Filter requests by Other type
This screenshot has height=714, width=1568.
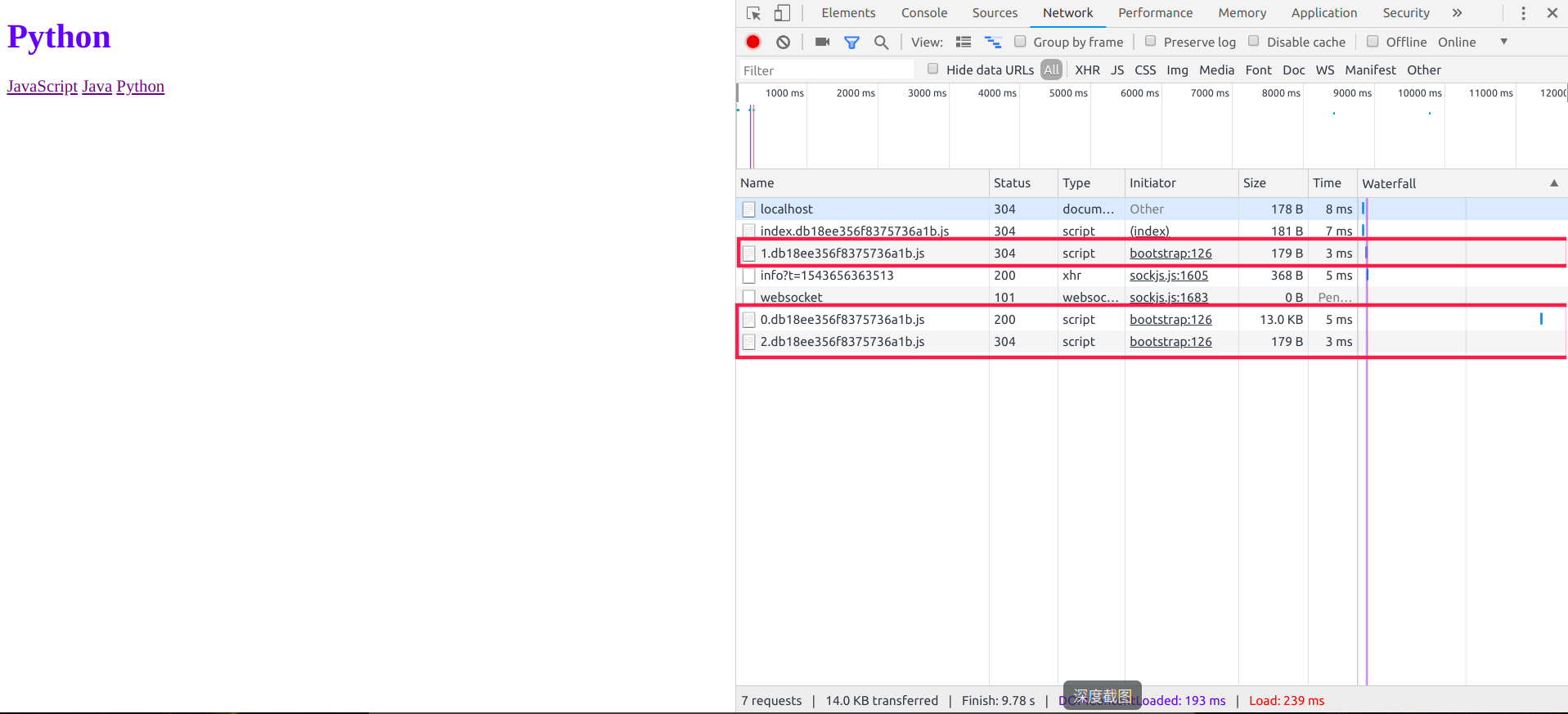[1424, 70]
